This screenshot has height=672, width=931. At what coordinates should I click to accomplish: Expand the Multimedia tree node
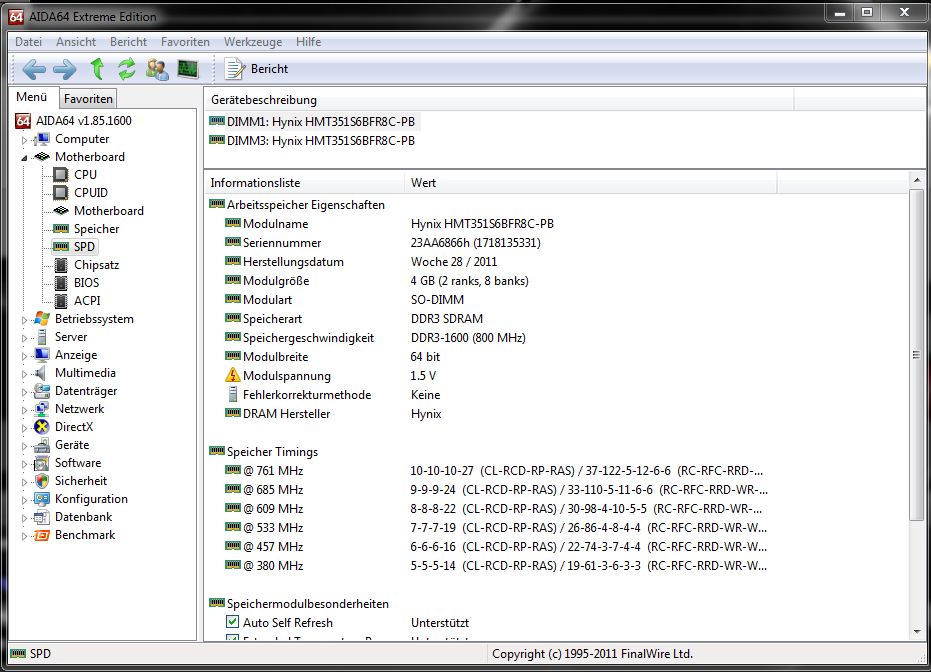click(x=24, y=374)
